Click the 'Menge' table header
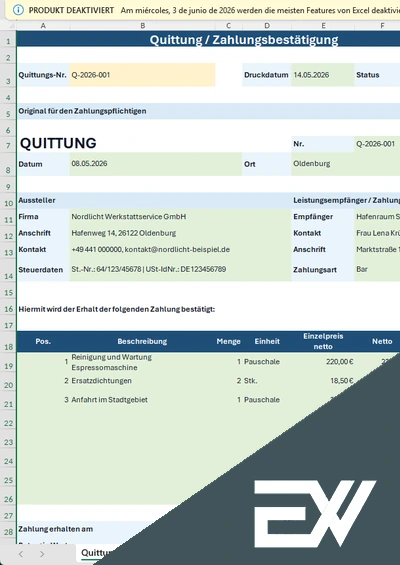Screen dimensions: 400x565 pos(228,342)
